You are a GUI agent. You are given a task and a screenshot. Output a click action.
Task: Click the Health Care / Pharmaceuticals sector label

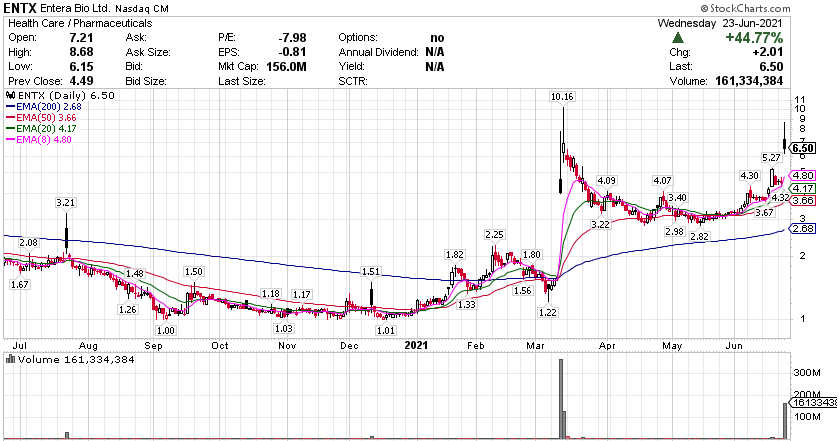[80, 23]
